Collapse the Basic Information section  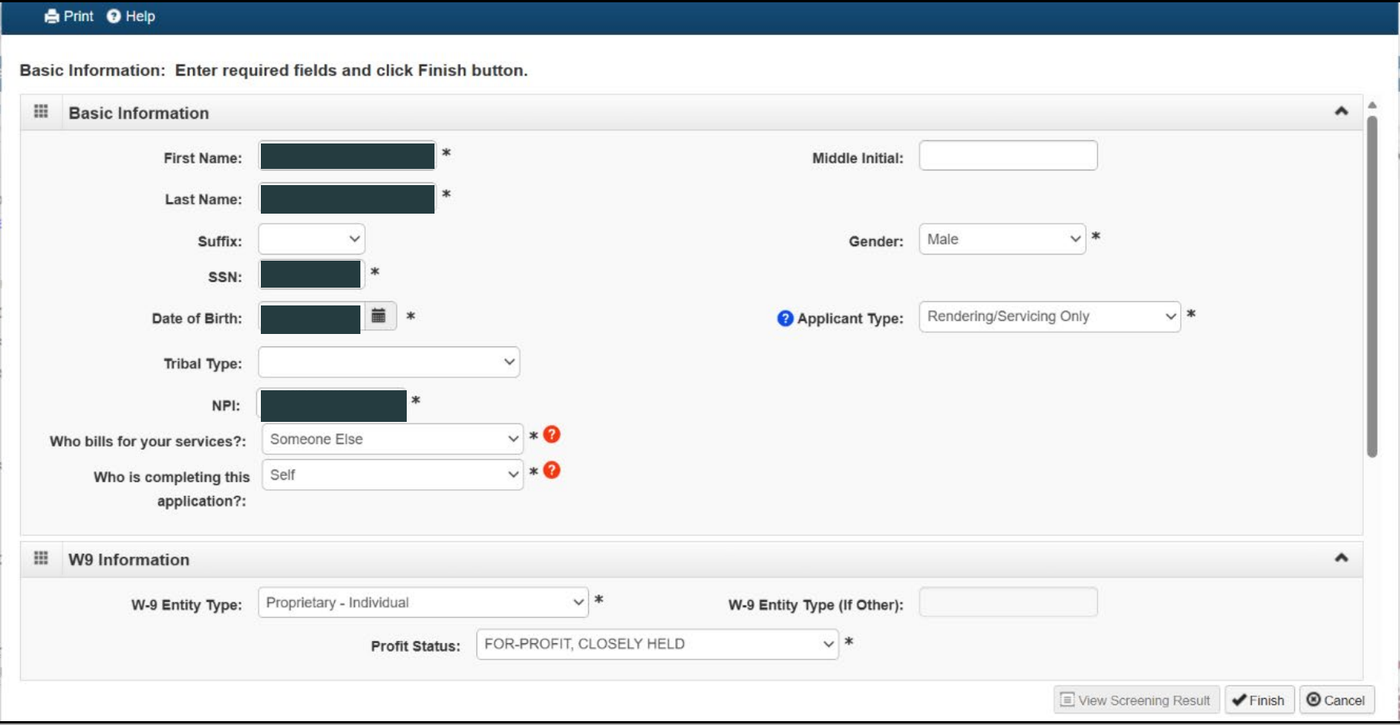click(1342, 112)
